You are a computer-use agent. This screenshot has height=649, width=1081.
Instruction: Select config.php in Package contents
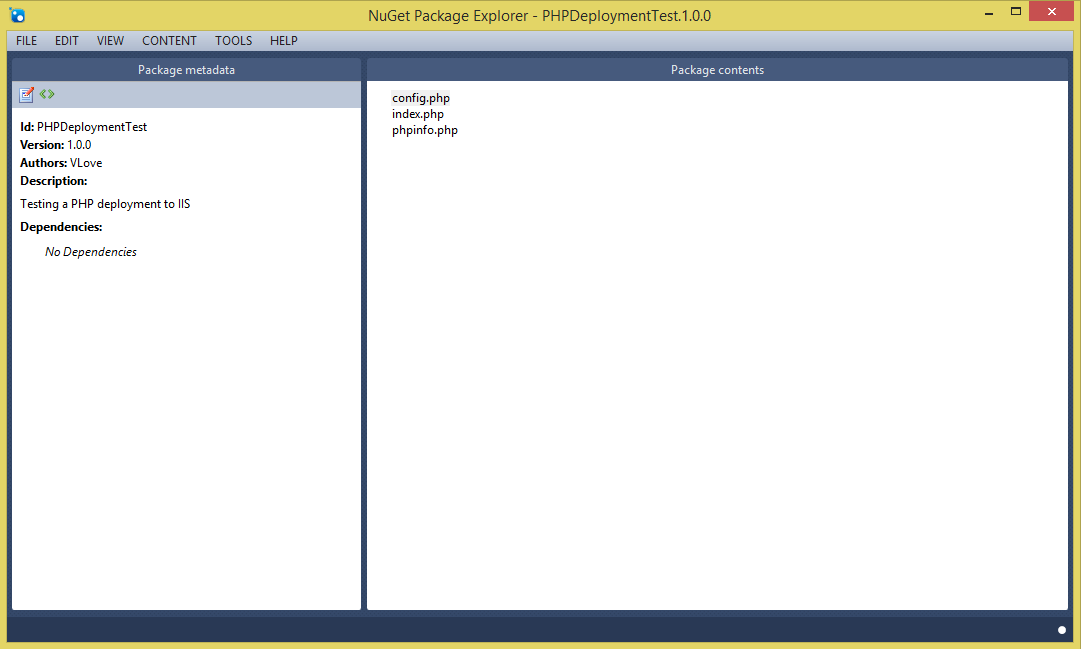tap(420, 97)
